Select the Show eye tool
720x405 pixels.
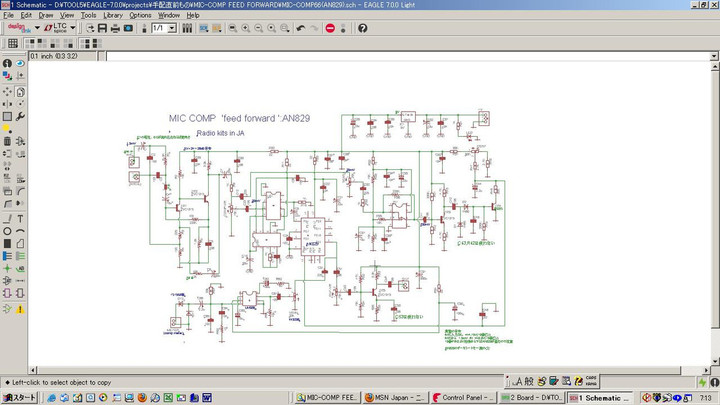click(21, 63)
